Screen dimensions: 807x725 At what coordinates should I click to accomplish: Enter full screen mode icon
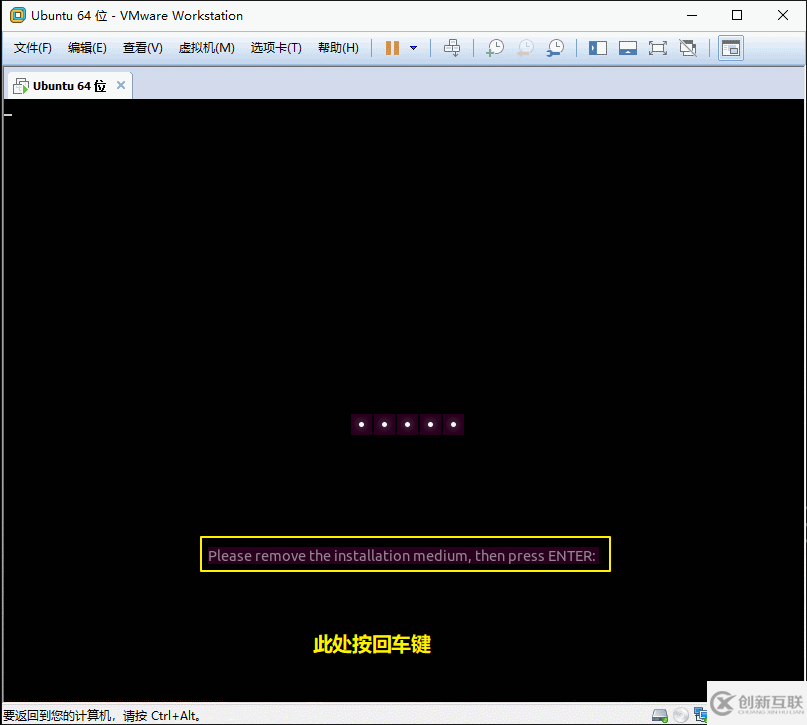(657, 48)
